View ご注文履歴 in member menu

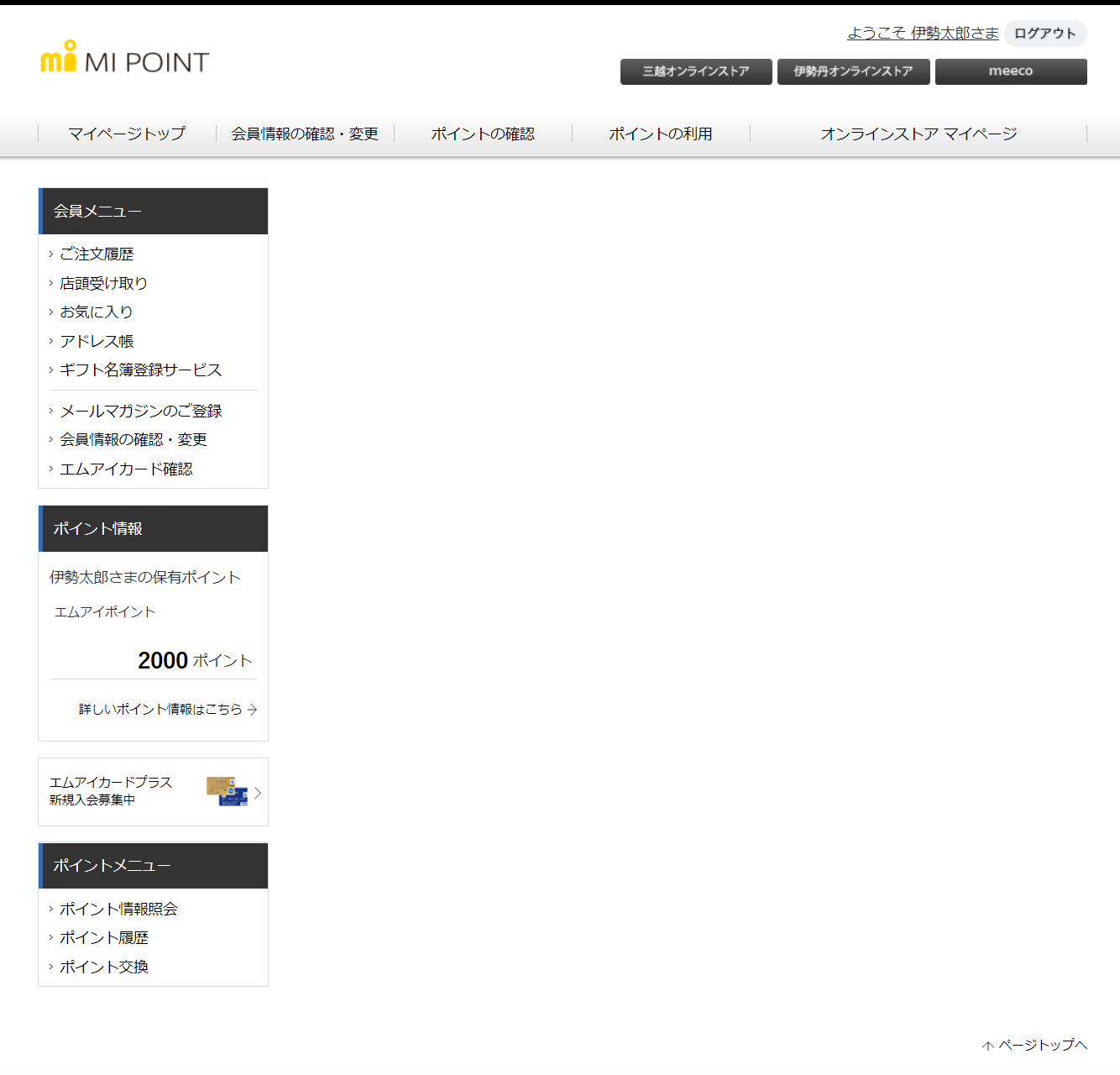click(97, 254)
